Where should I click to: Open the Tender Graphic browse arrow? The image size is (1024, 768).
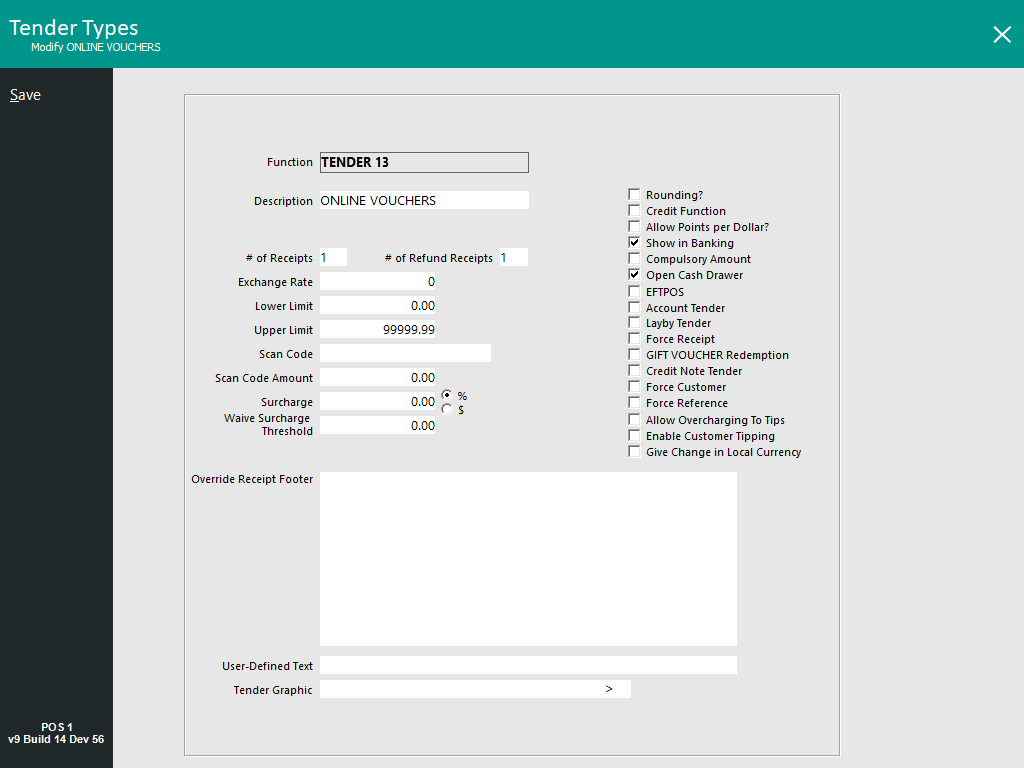pos(609,689)
